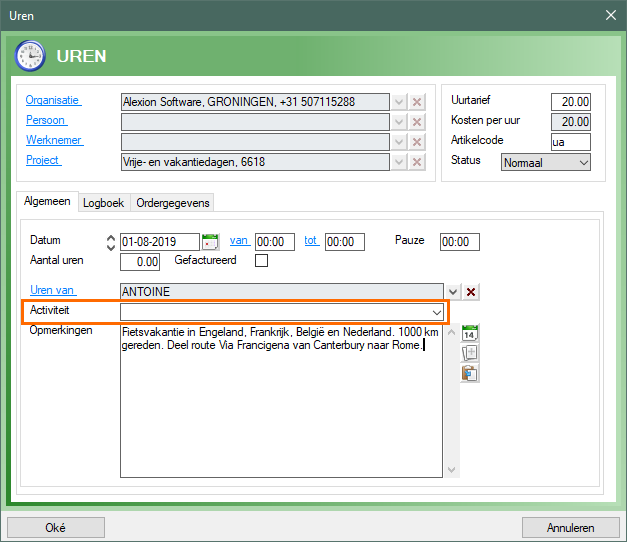Click the ANTOINE Uren van field
The height and width of the screenshot is (542, 627).
pyautogui.click(x=282, y=292)
